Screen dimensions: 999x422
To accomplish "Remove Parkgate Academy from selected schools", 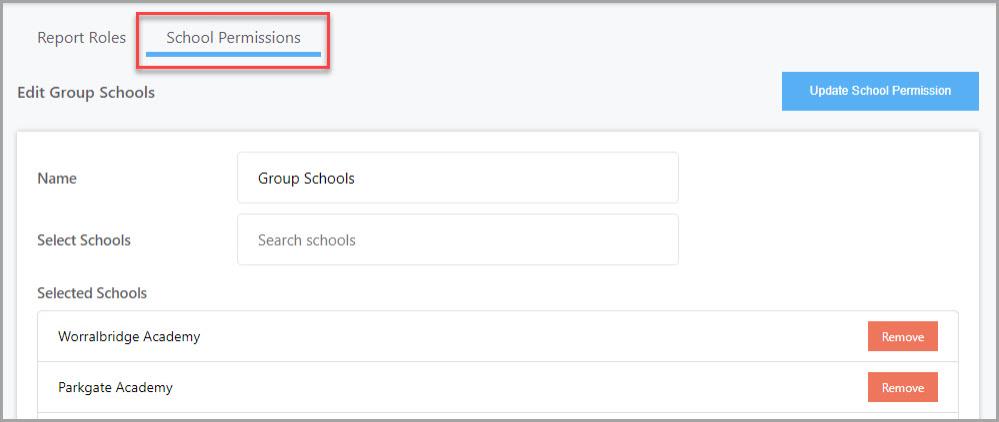I will point(902,388).
